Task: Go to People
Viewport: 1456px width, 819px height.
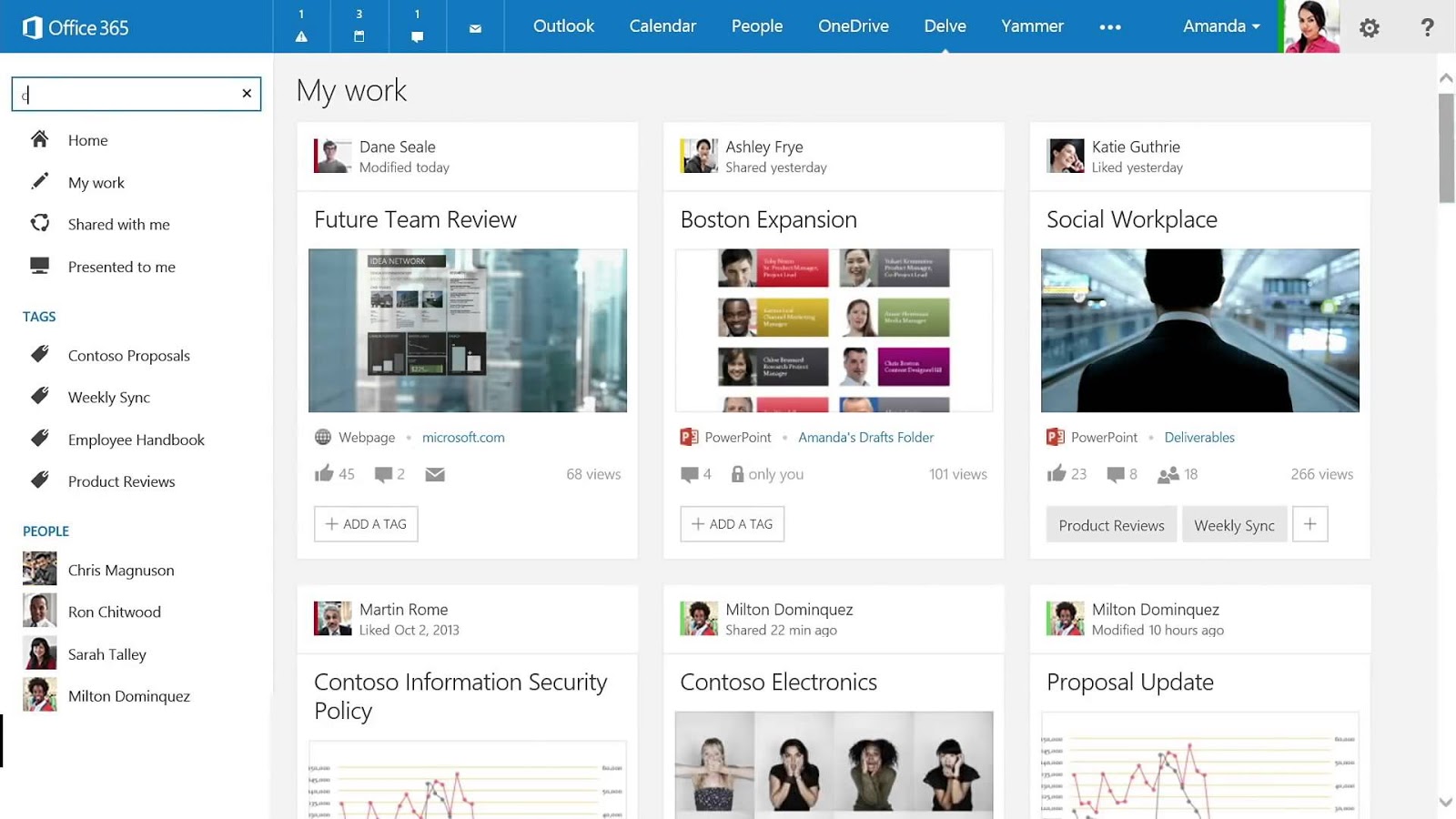Action: tap(757, 26)
